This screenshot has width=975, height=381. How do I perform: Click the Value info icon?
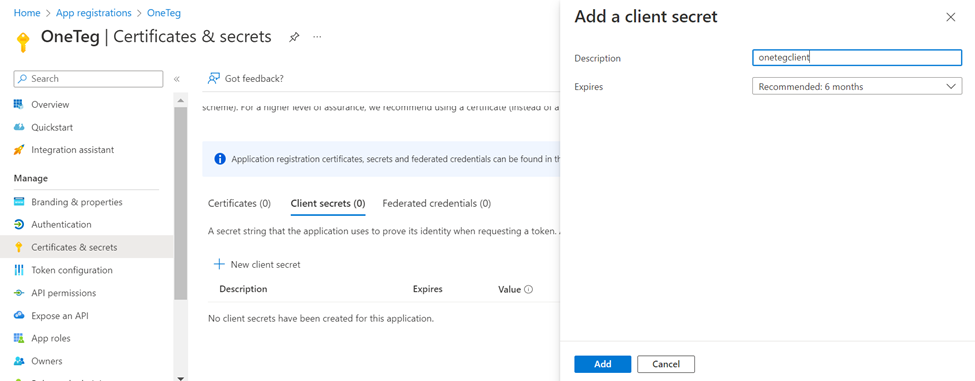pyautogui.click(x=529, y=290)
